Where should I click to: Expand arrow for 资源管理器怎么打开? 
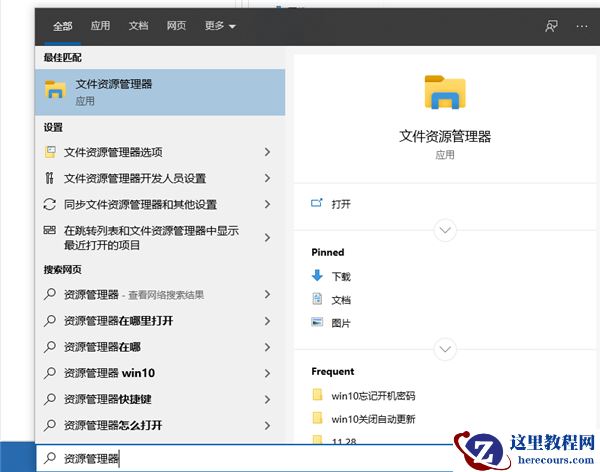click(x=267, y=425)
